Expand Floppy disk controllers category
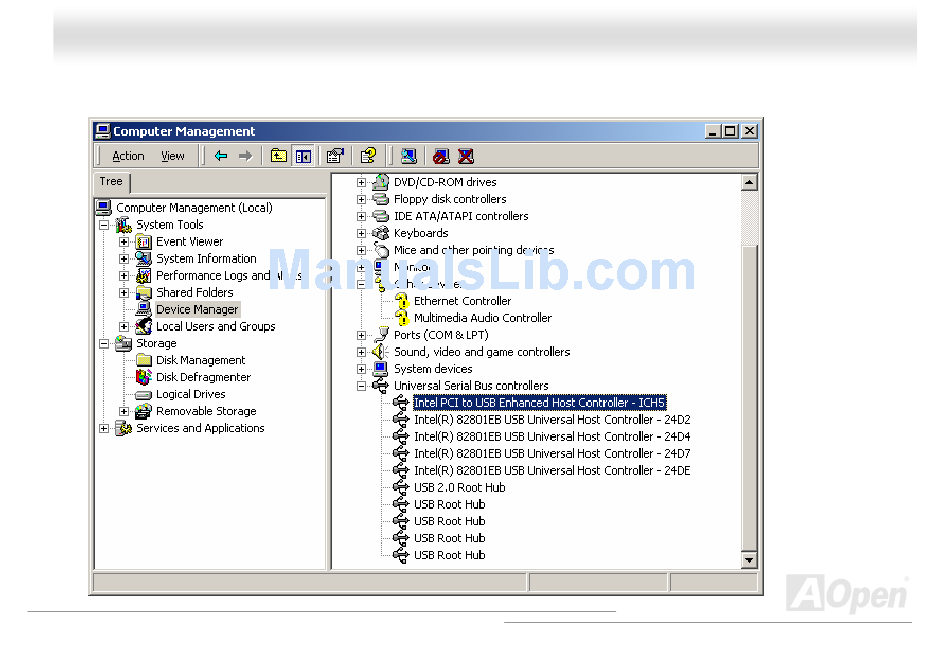 coord(362,199)
